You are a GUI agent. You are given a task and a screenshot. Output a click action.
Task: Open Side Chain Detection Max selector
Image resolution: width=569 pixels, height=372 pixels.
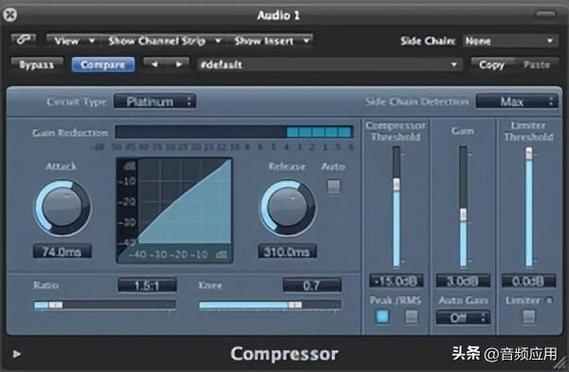coord(516,102)
